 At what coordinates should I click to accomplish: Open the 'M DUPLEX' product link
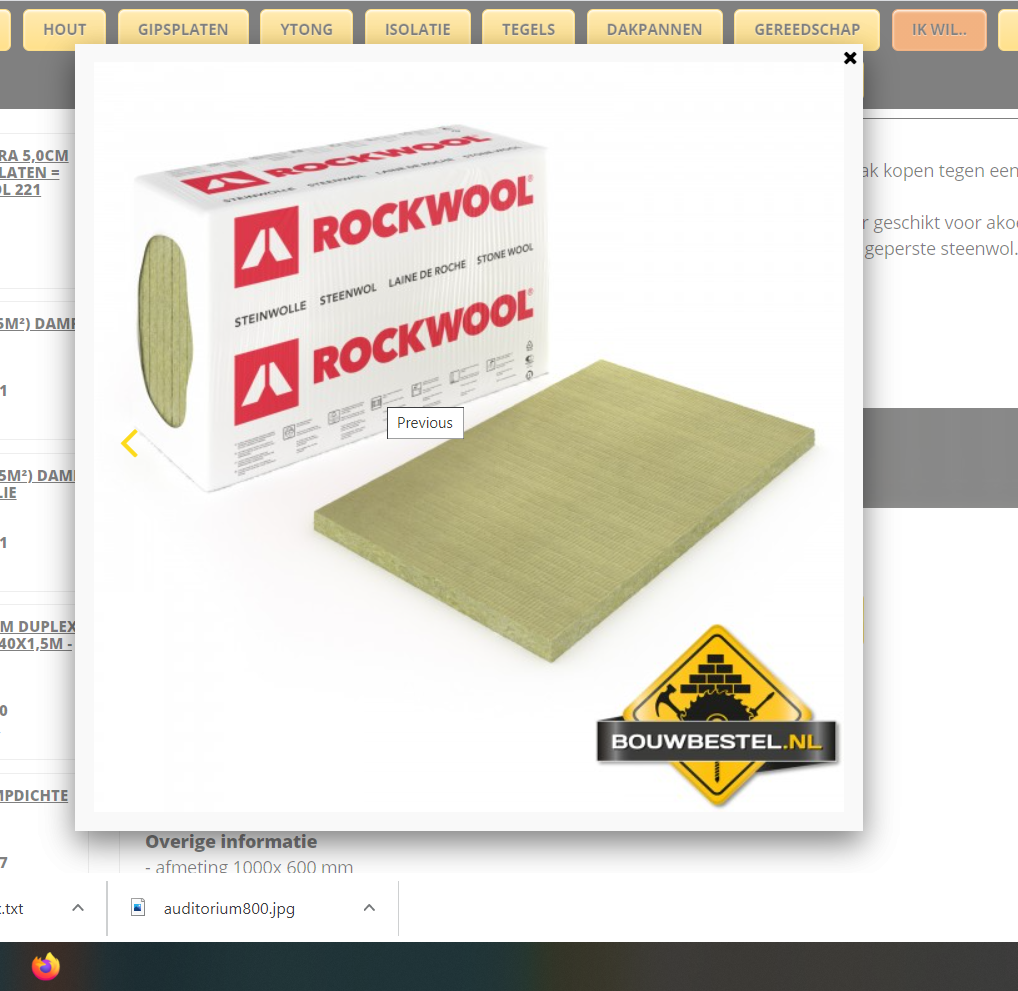click(37, 635)
